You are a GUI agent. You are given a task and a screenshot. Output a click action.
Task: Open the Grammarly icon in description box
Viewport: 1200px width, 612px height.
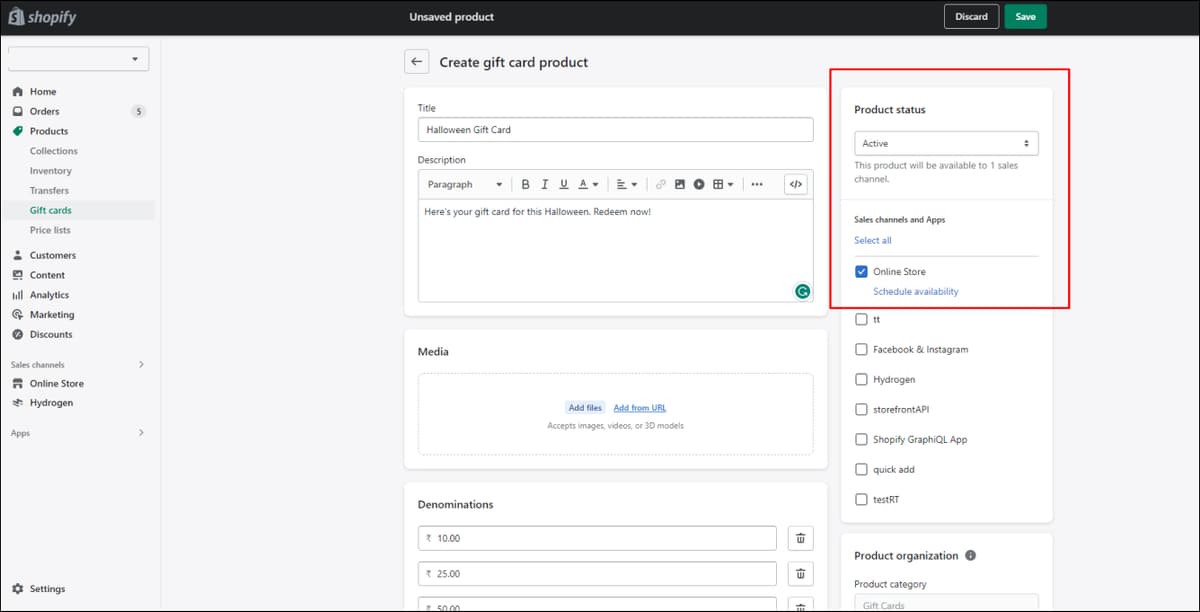[802, 291]
